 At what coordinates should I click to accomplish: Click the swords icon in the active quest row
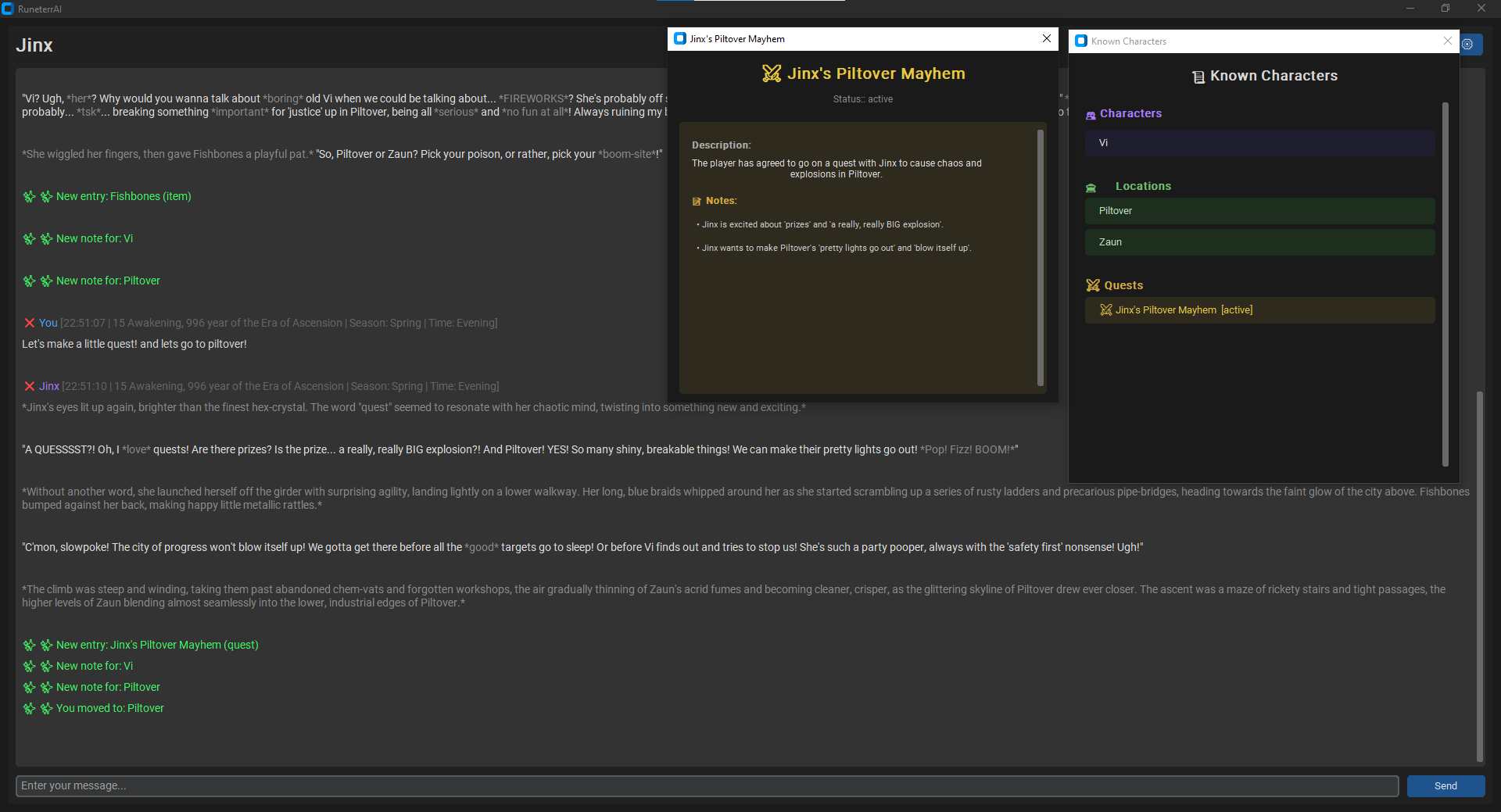coord(1105,310)
